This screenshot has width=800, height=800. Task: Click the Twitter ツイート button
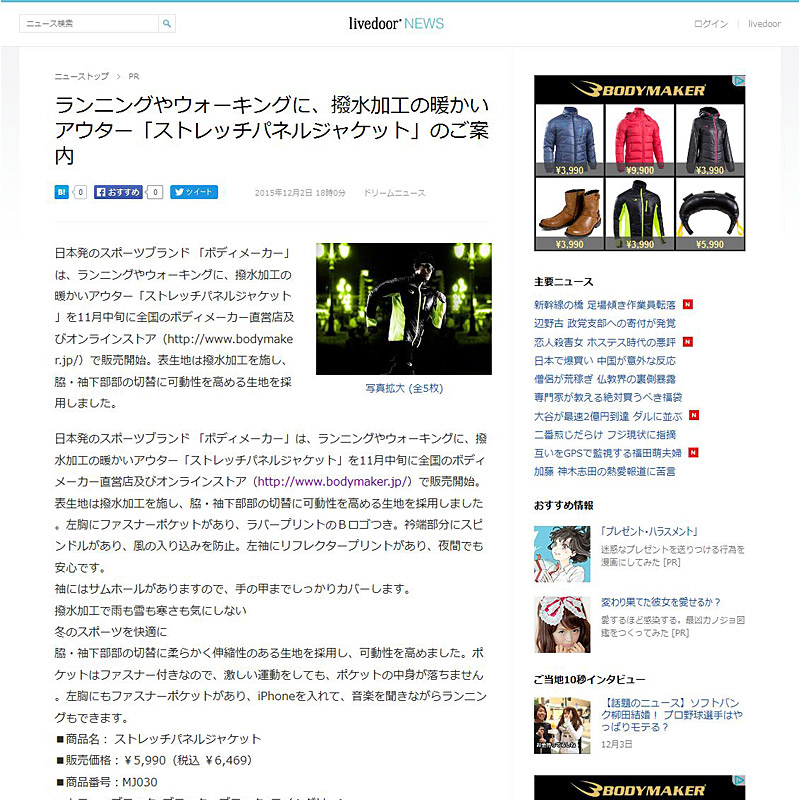194,192
